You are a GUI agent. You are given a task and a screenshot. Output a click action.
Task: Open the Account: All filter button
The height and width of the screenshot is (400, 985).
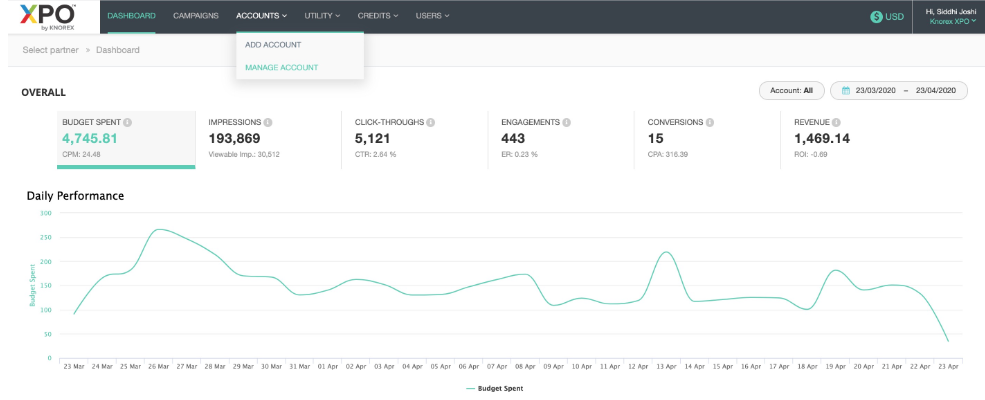[x=791, y=91]
